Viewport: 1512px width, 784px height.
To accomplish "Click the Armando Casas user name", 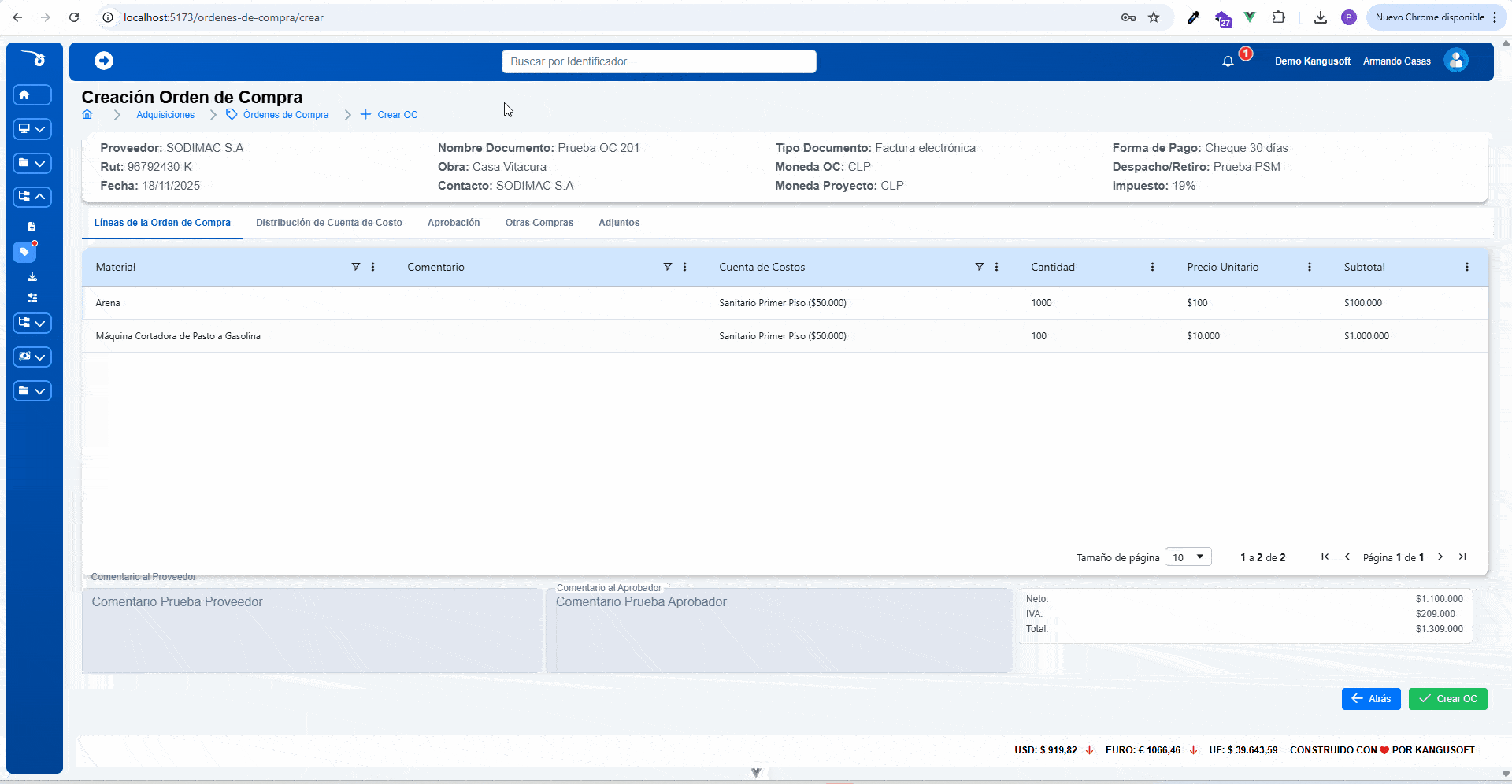I will pyautogui.click(x=1397, y=61).
